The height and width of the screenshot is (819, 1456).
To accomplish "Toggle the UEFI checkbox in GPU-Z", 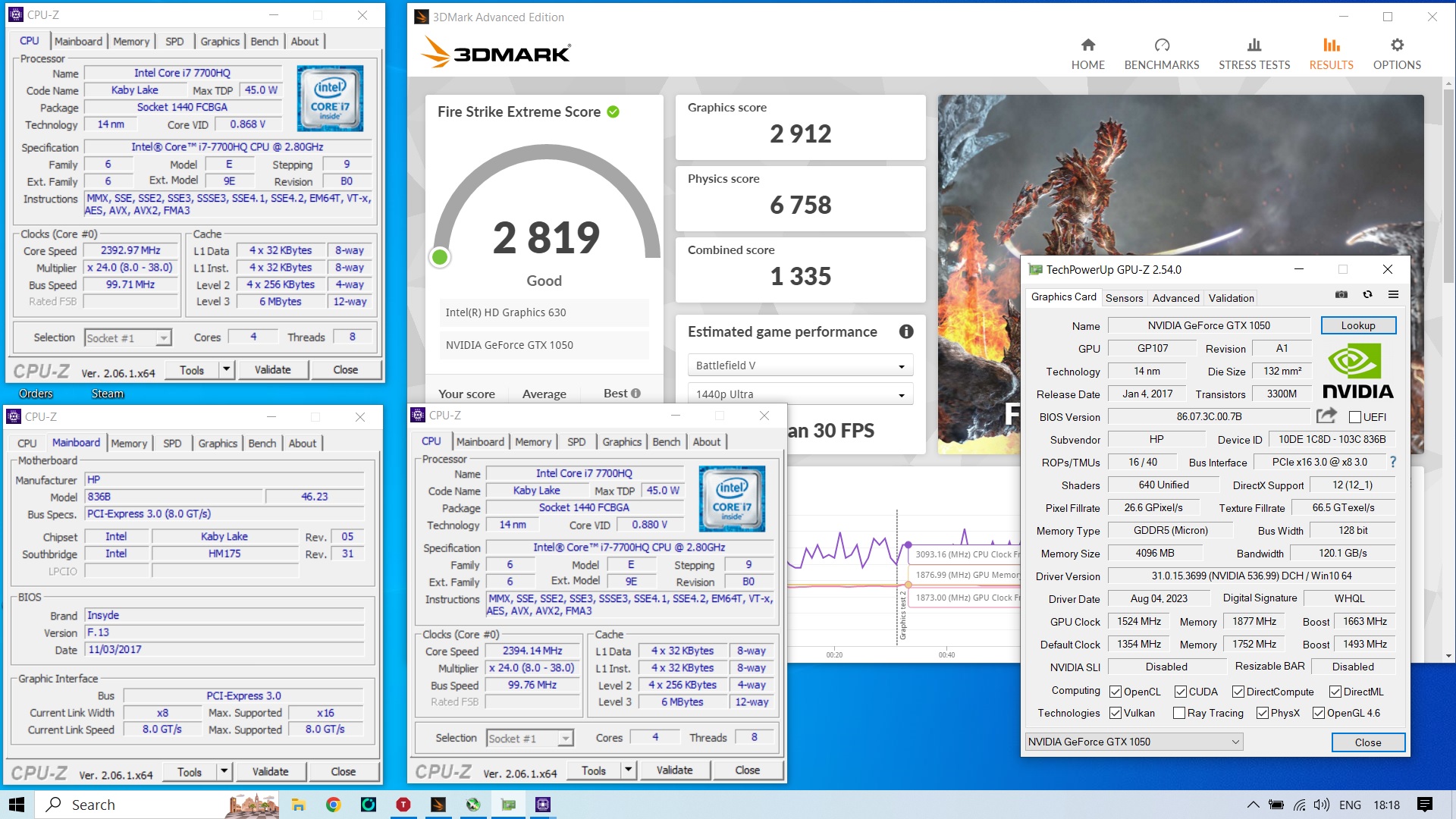I will tap(1355, 416).
